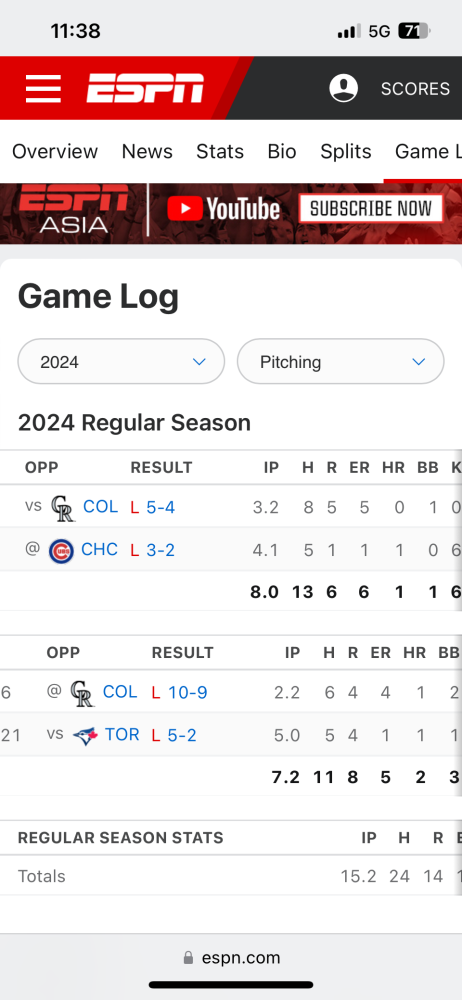462x1000 pixels.
Task: Tap the espn.com address bar
Action: [231, 957]
